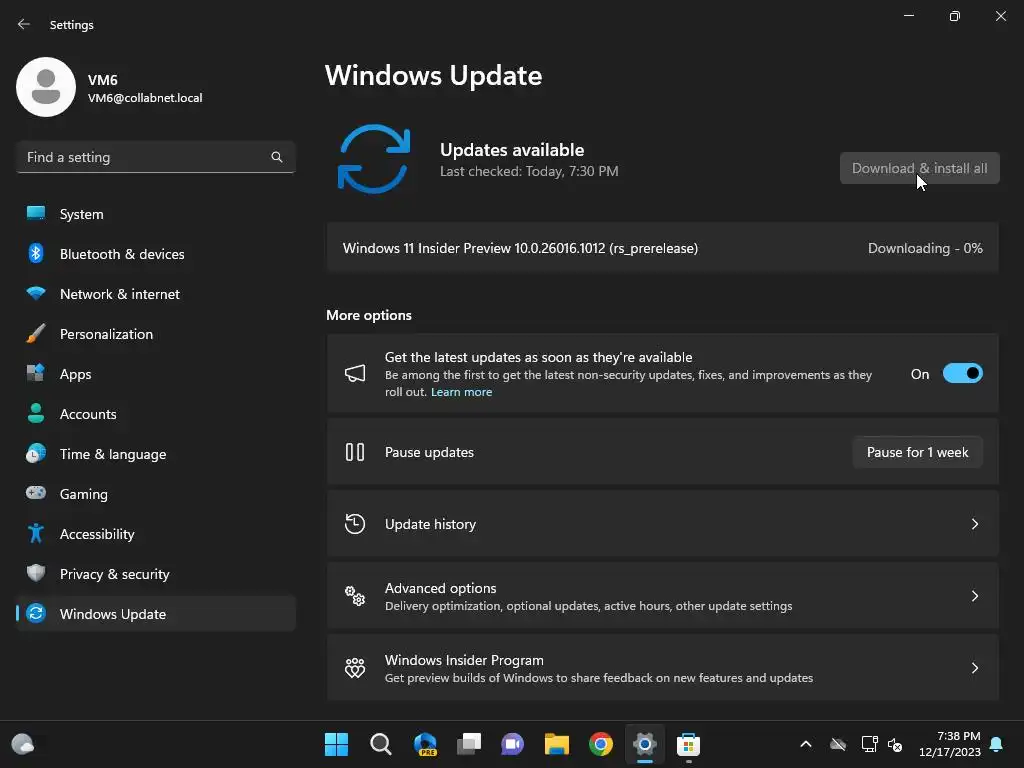Image resolution: width=1024 pixels, height=768 pixels.
Task: Open Privacy & security settings
Action: 155,573
